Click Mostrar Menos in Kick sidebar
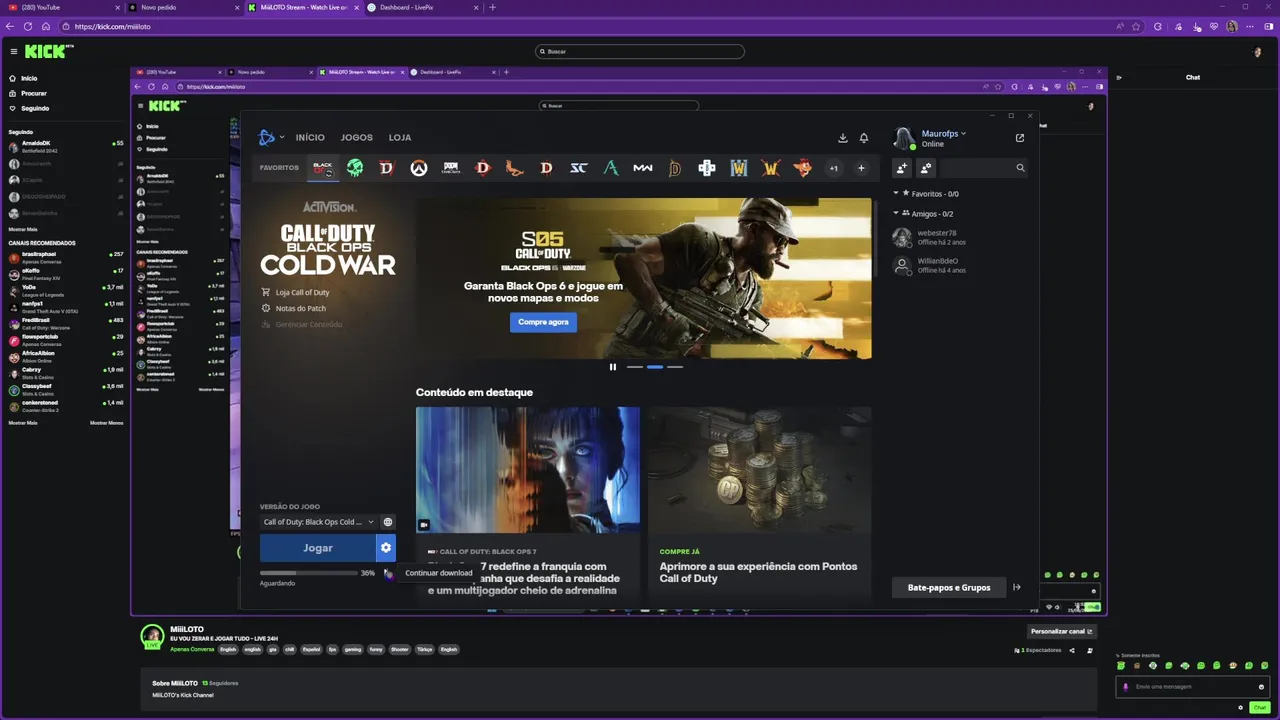 click(107, 423)
